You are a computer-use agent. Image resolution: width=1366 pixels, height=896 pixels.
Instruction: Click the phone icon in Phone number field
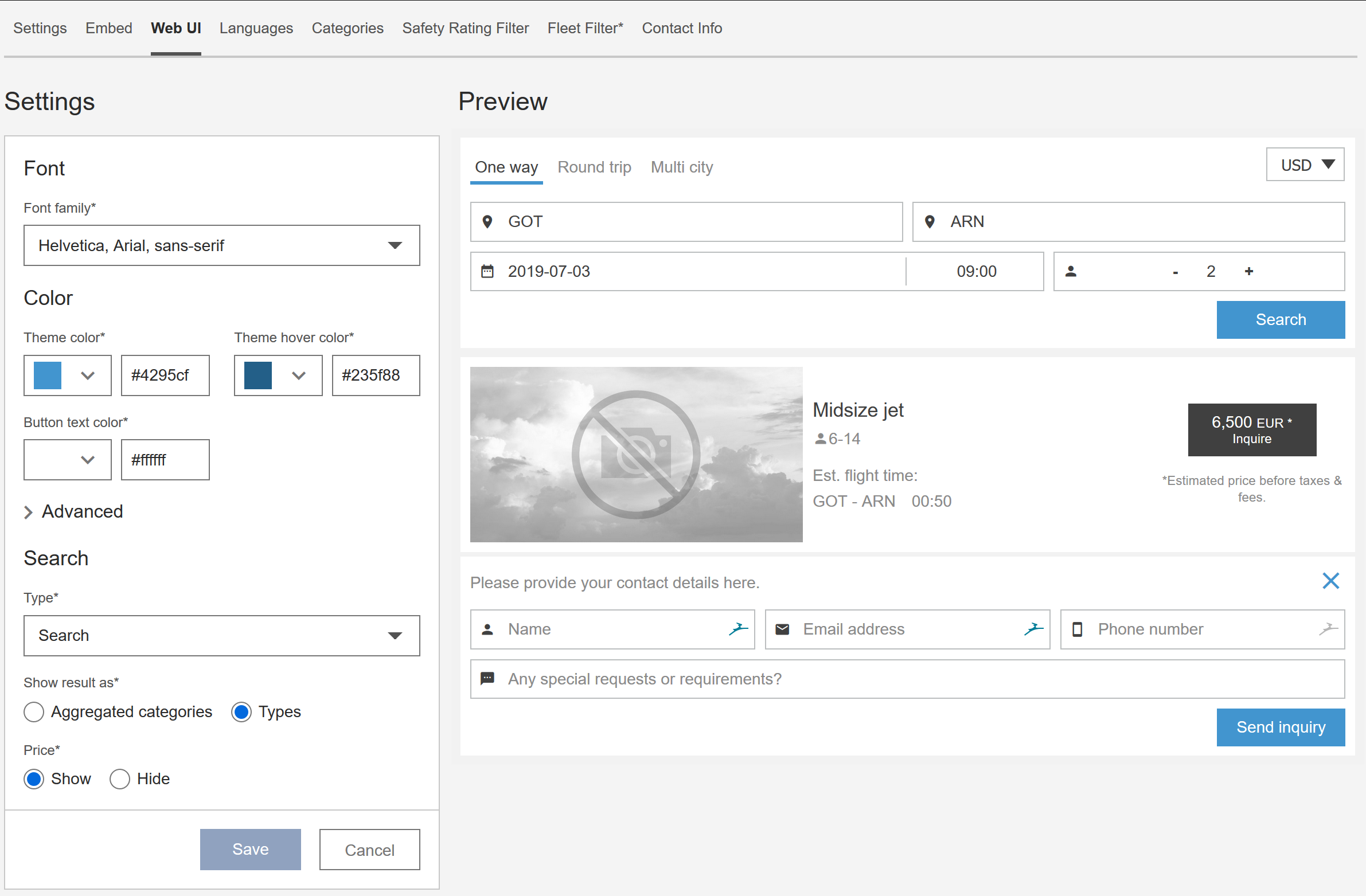[1078, 629]
